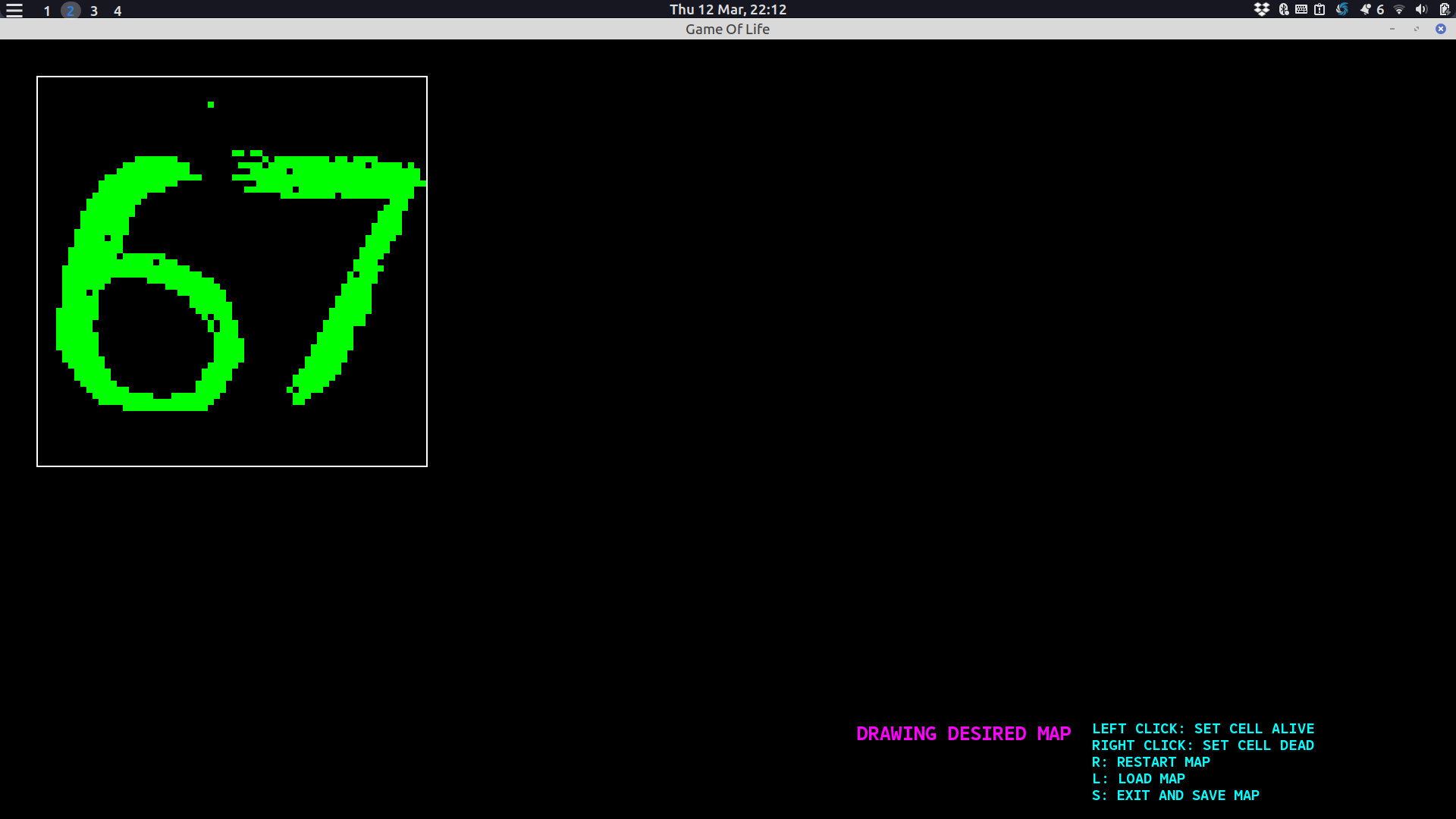Open the clock showing Thu 12 Mar, 22:12
This screenshot has width=1456, height=819.
click(x=728, y=10)
